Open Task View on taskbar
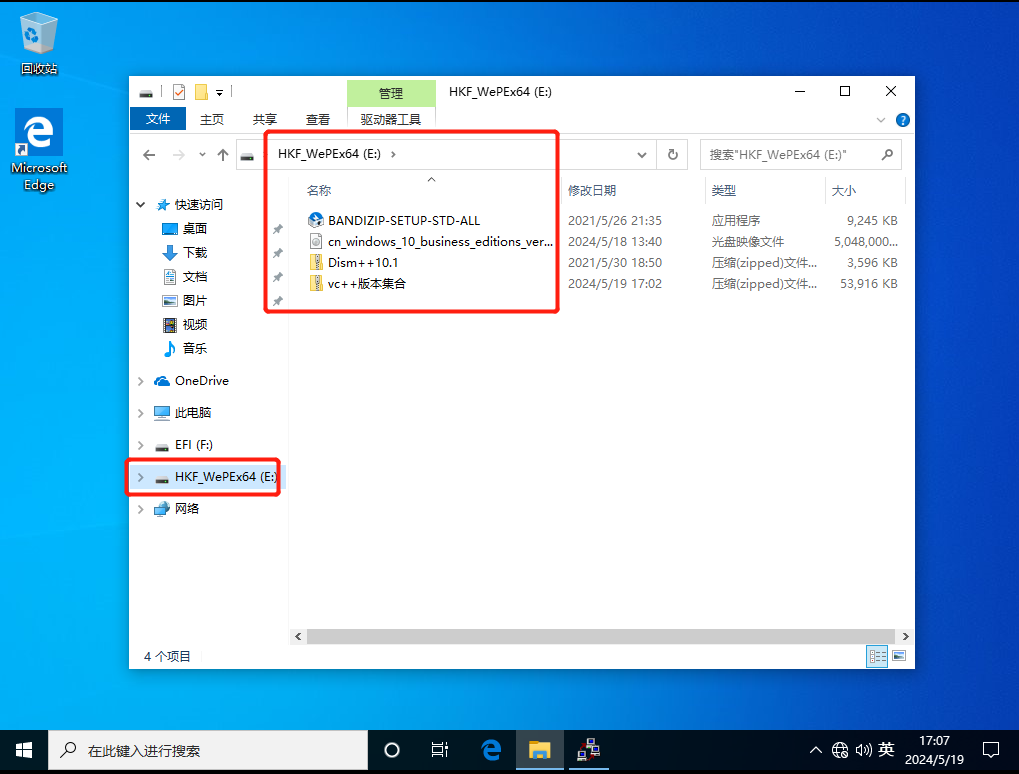Viewport: 1019px width, 774px height. point(440,751)
